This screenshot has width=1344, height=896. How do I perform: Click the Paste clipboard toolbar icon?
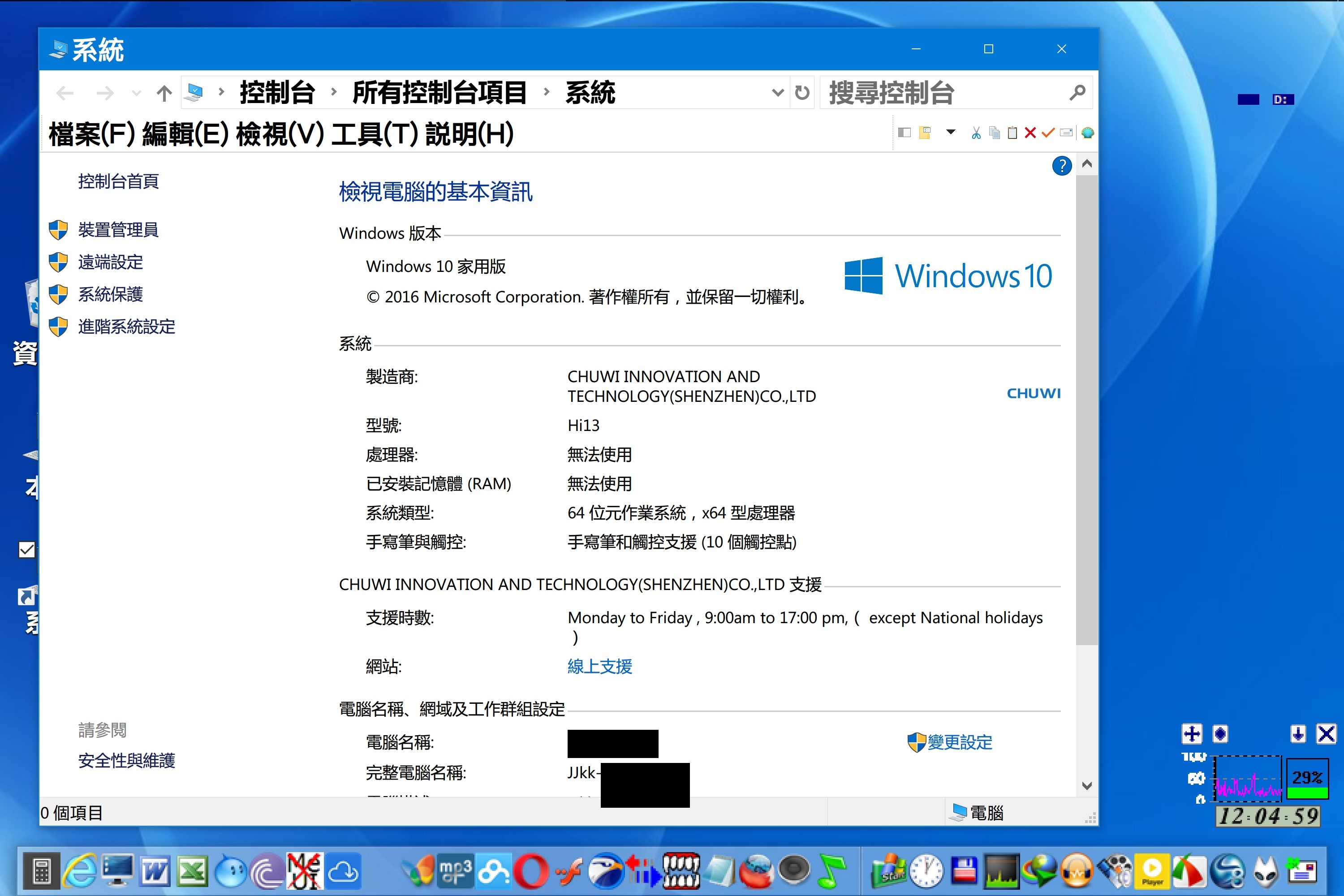1012,133
